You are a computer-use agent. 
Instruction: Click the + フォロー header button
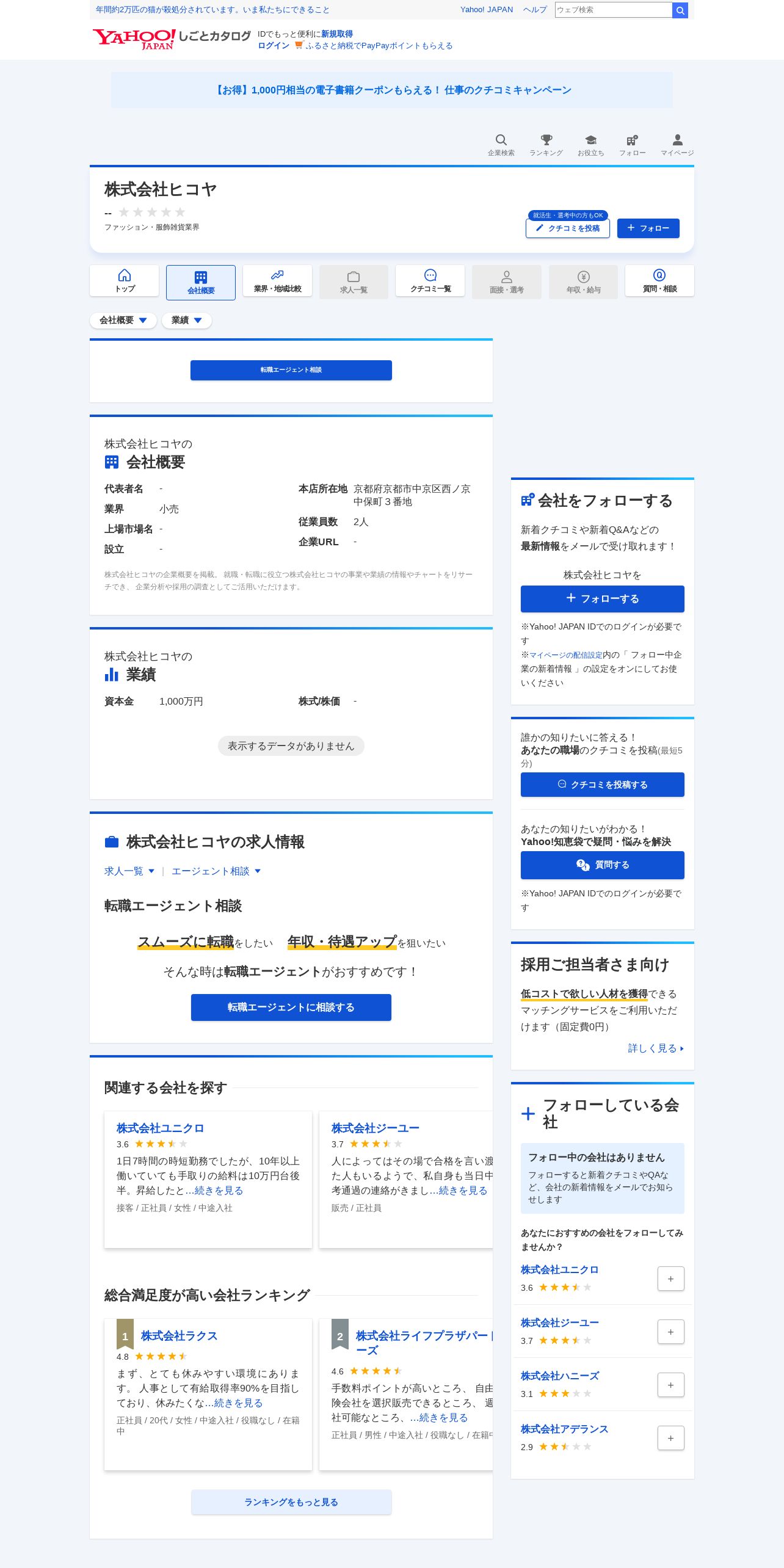tap(648, 228)
